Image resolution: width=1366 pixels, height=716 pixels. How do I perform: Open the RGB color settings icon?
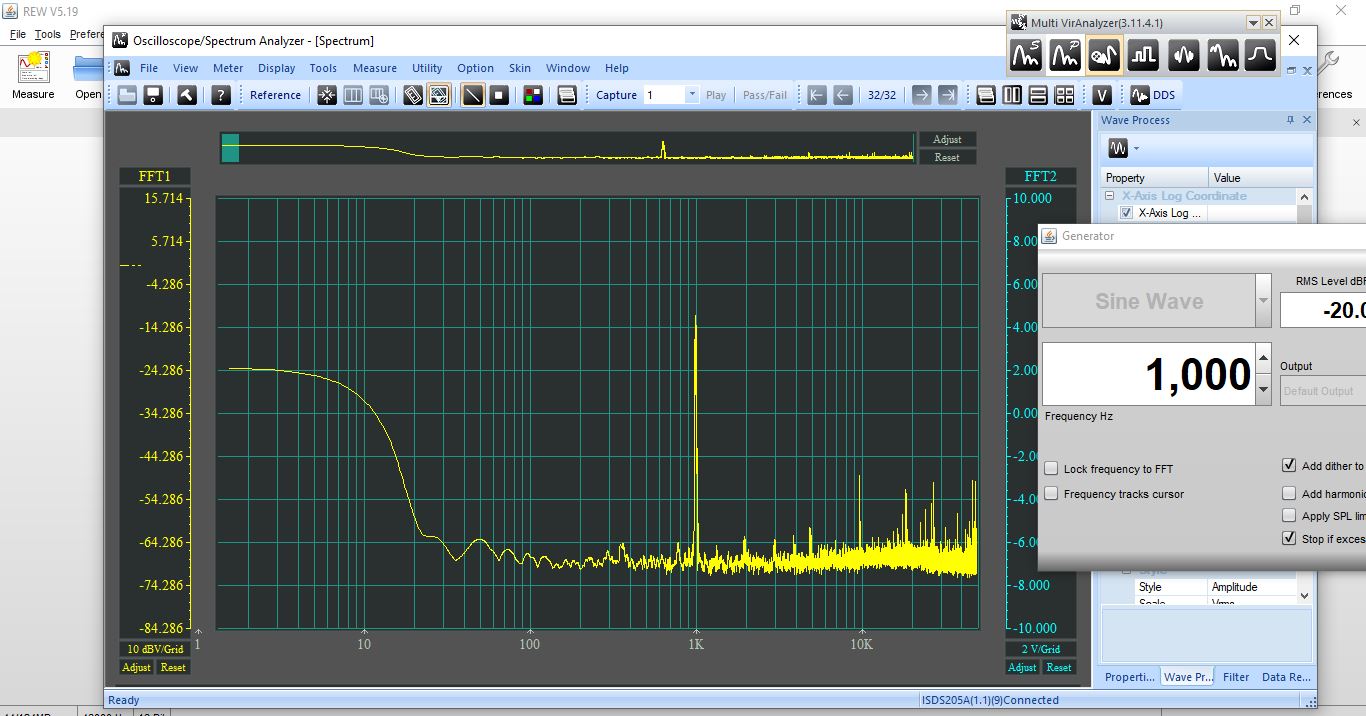pyautogui.click(x=533, y=95)
